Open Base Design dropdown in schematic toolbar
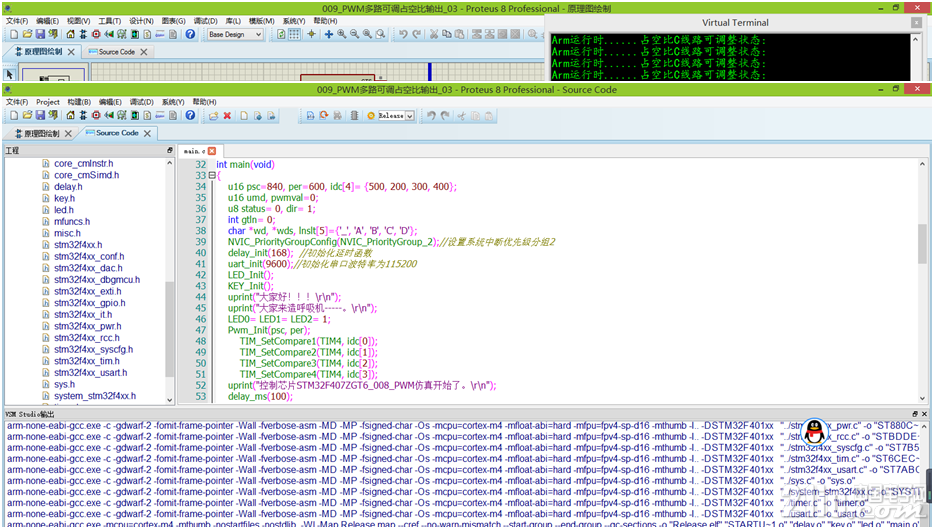 click(x=235, y=35)
